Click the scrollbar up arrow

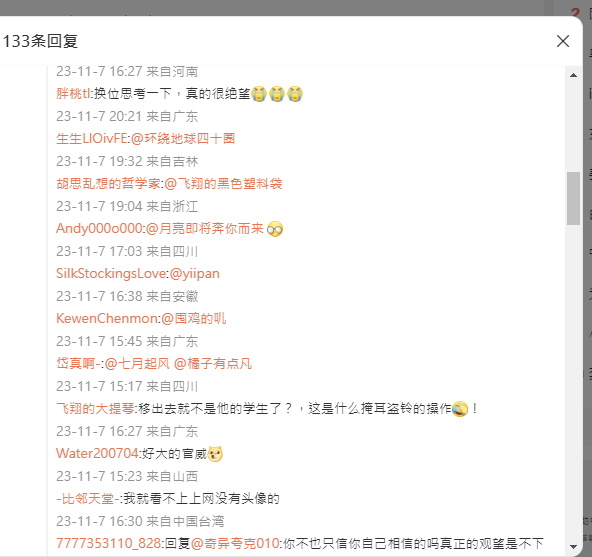click(573, 75)
